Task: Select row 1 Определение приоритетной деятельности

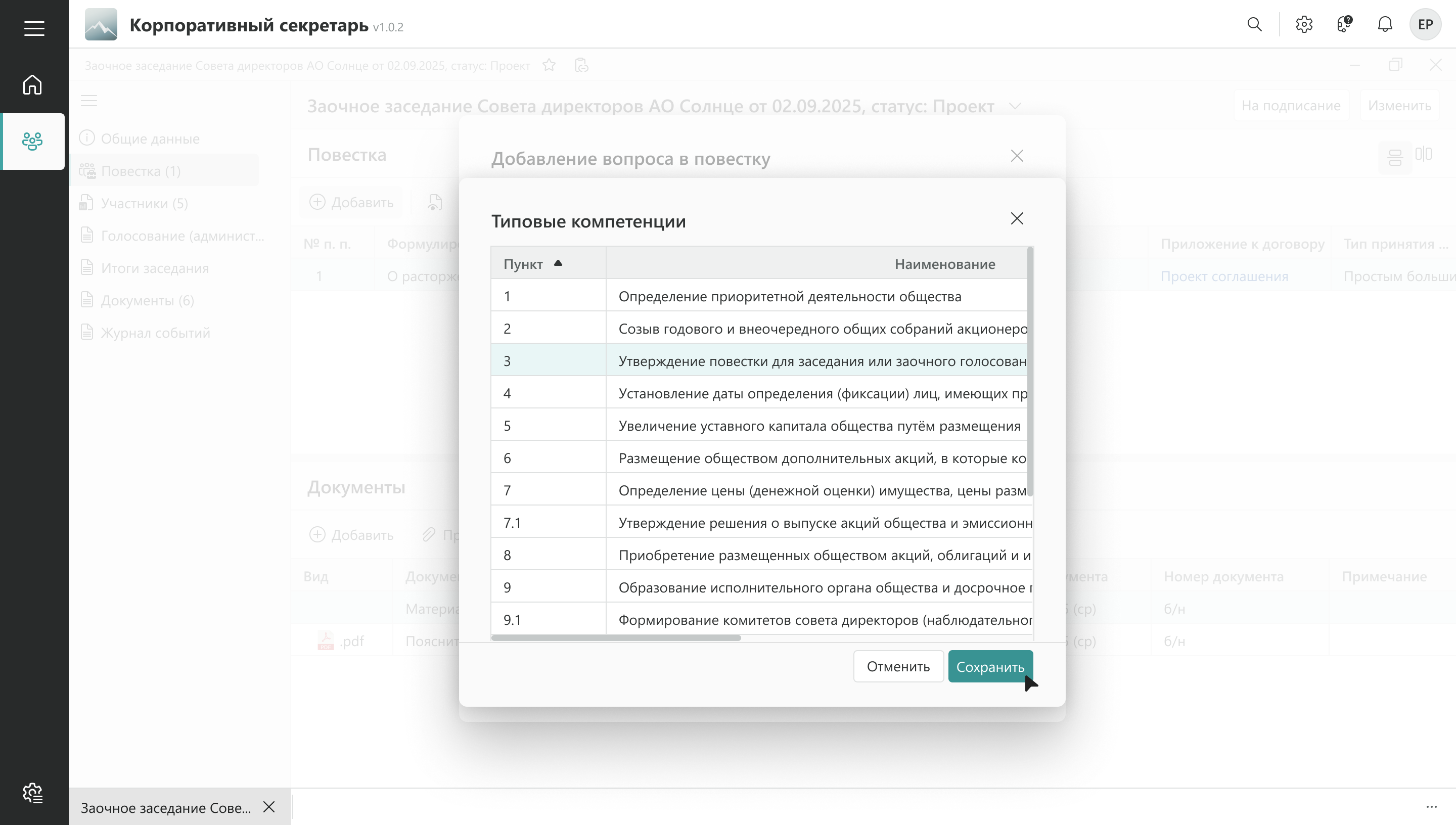Action: [x=790, y=296]
